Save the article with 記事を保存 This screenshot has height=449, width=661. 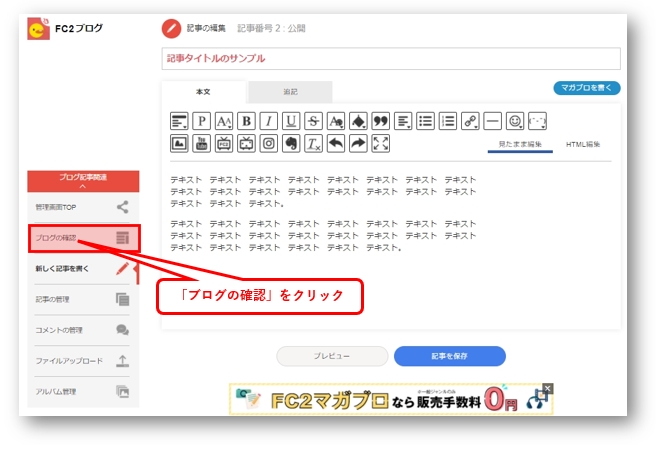[449, 356]
